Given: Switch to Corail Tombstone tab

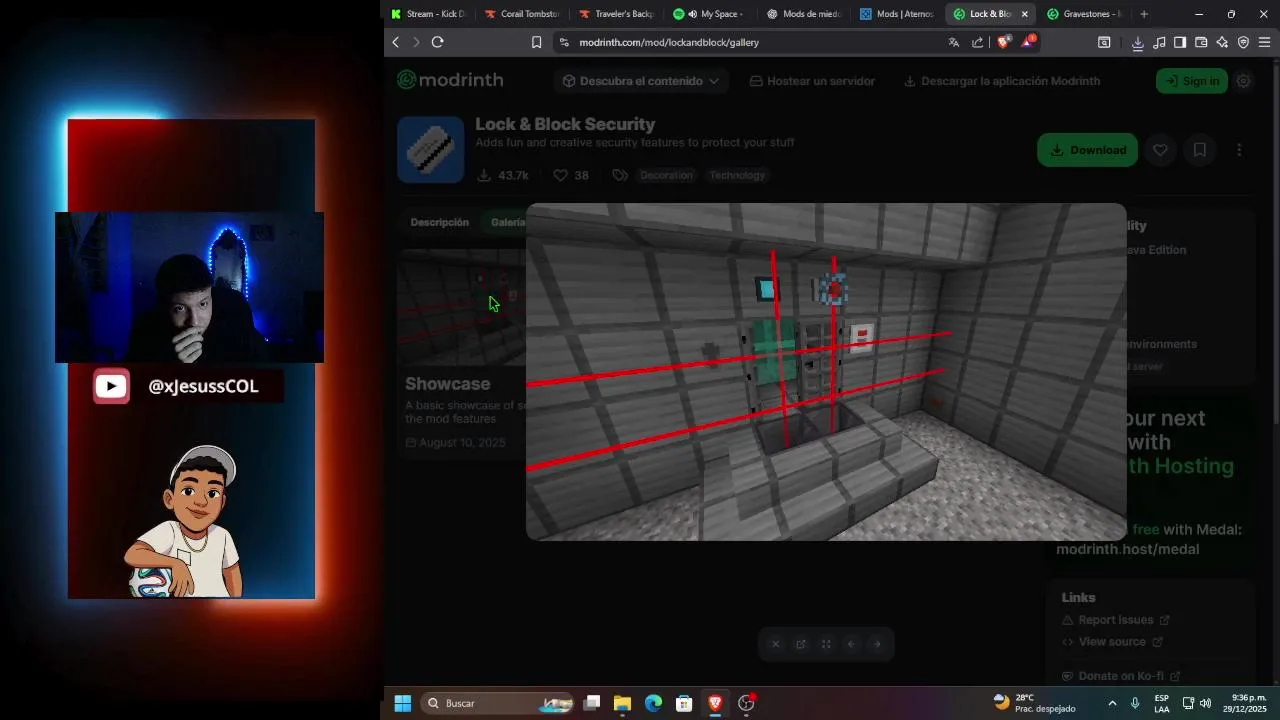Looking at the screenshot, I should point(521,14).
